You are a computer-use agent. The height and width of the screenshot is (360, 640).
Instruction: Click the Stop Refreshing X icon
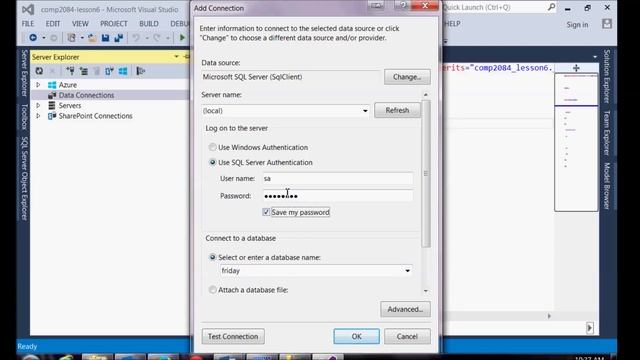coord(52,71)
